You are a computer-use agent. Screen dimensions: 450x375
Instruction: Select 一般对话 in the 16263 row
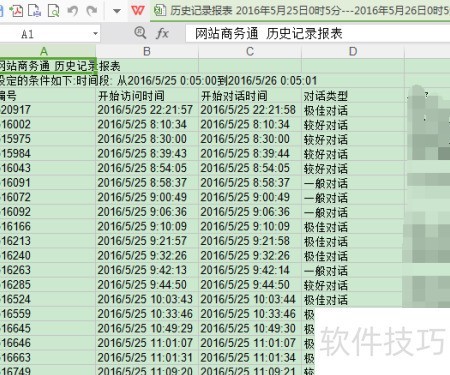click(353, 270)
